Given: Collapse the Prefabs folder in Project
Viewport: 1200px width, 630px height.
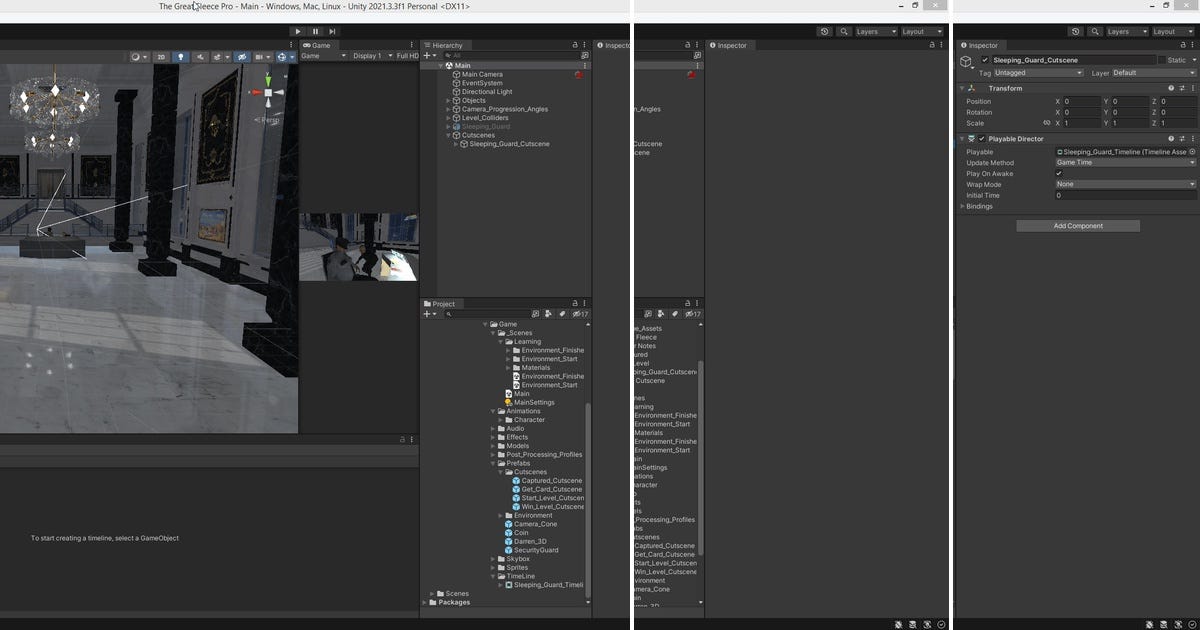Looking at the screenshot, I should 490,463.
